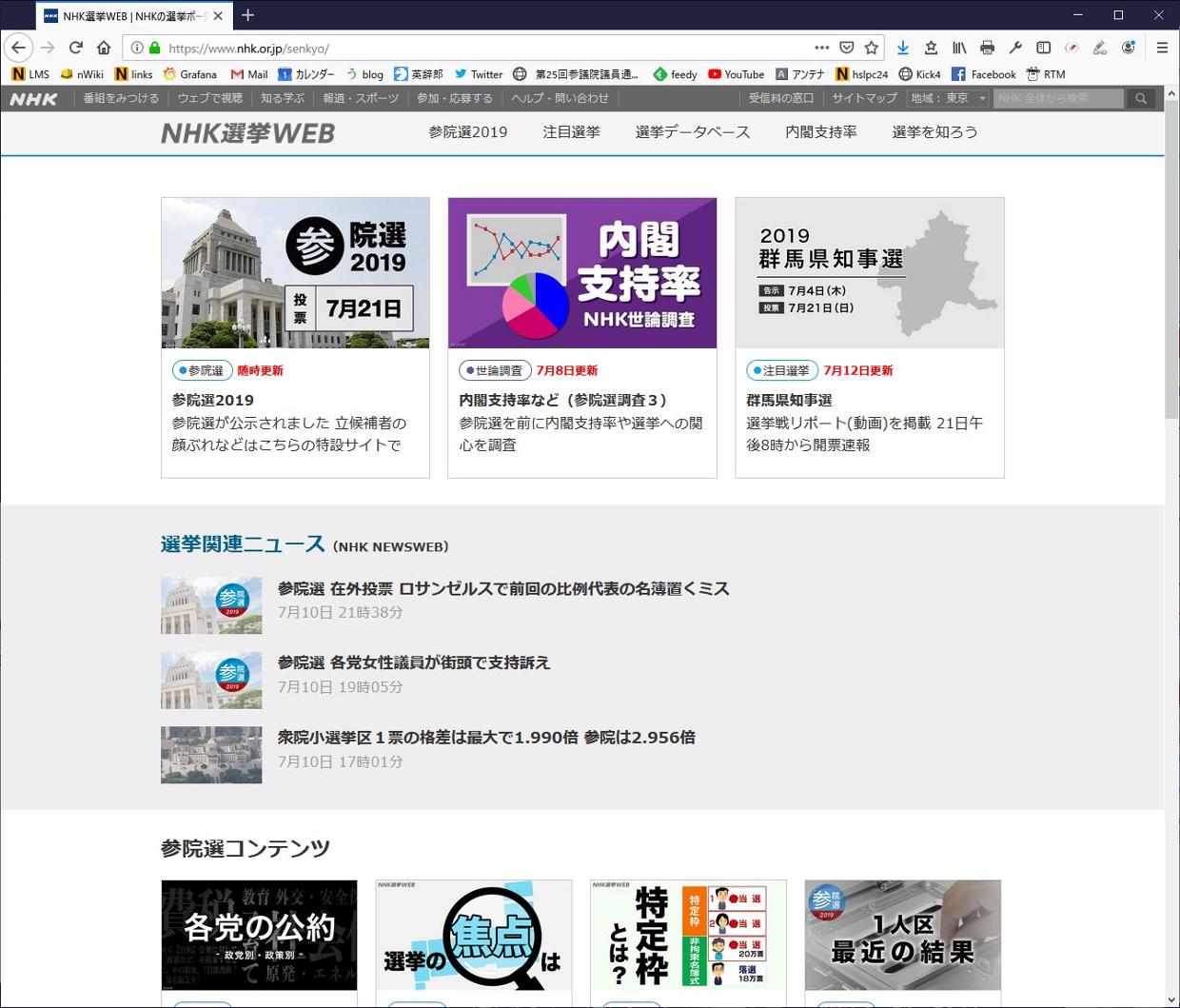Expand the 地域：東京 region dropdown
Image resolution: width=1180 pixels, height=1008 pixels.
[948, 98]
